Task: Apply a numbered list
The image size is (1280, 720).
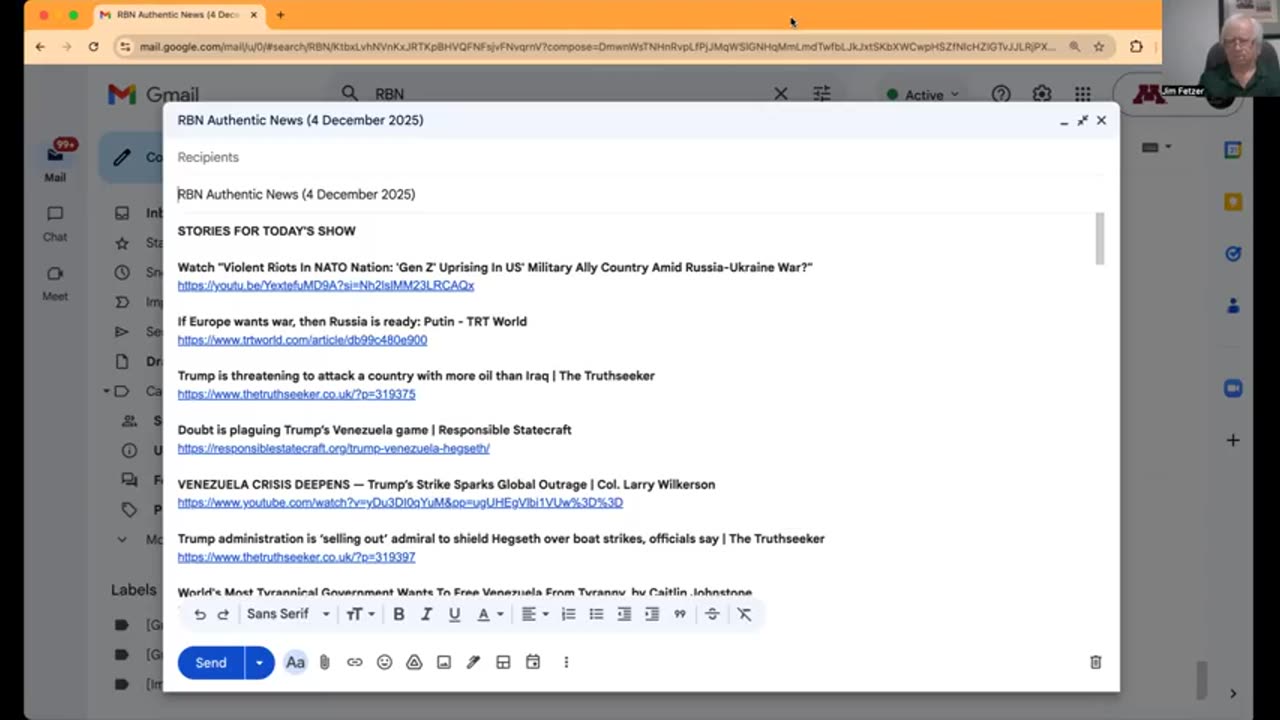Action: point(568,614)
